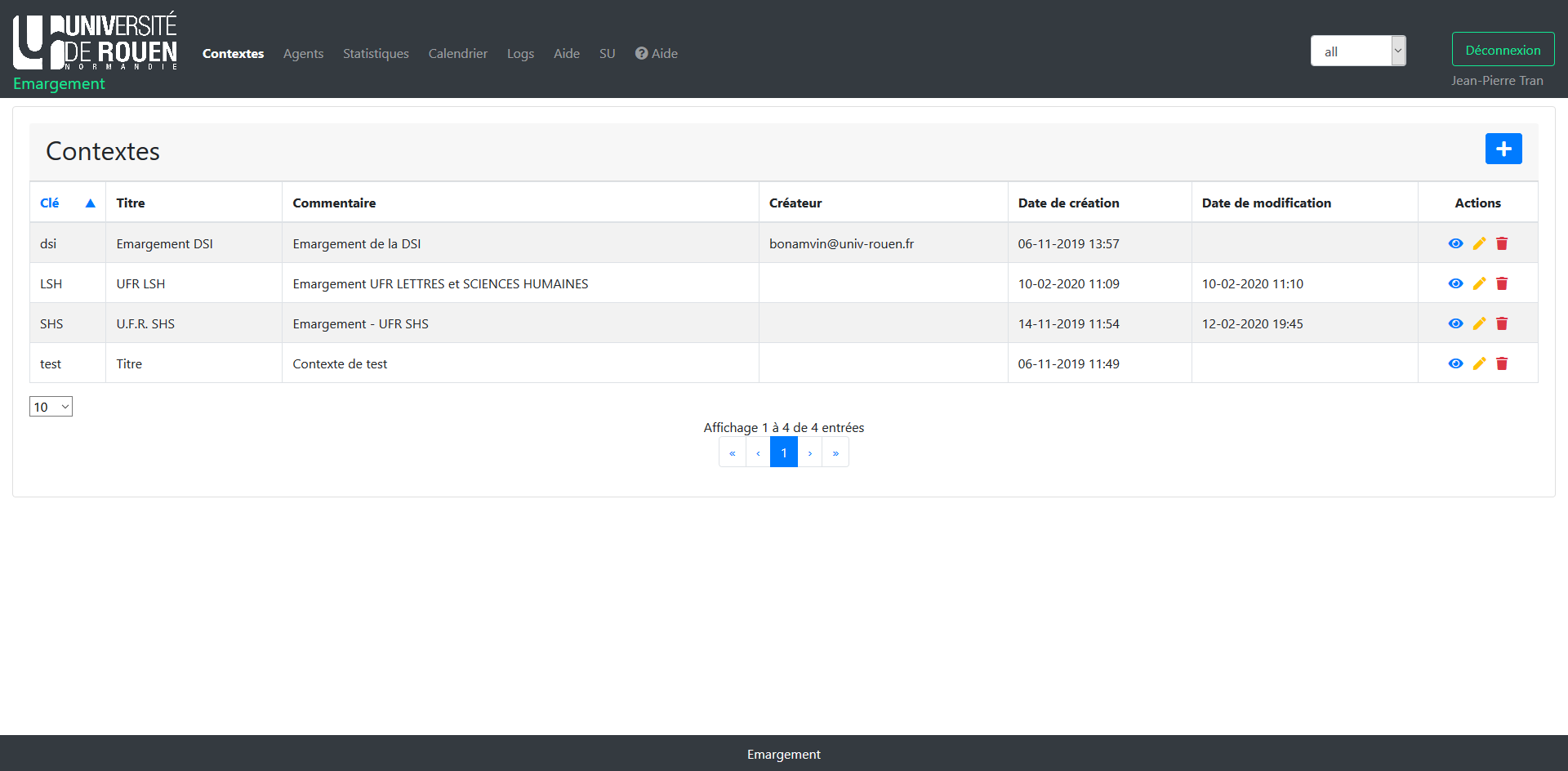Screen dimensions: 1568x771
Task: Open the Aide link with question mark icon
Action: pyautogui.click(x=657, y=53)
